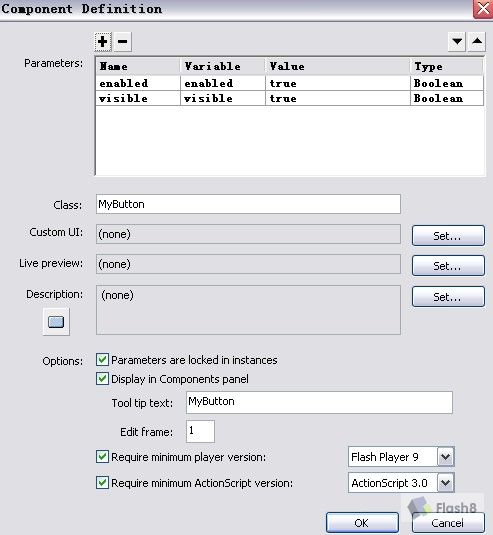The height and width of the screenshot is (535, 493).
Task: Click the Tool tip text field
Action: coord(319,402)
